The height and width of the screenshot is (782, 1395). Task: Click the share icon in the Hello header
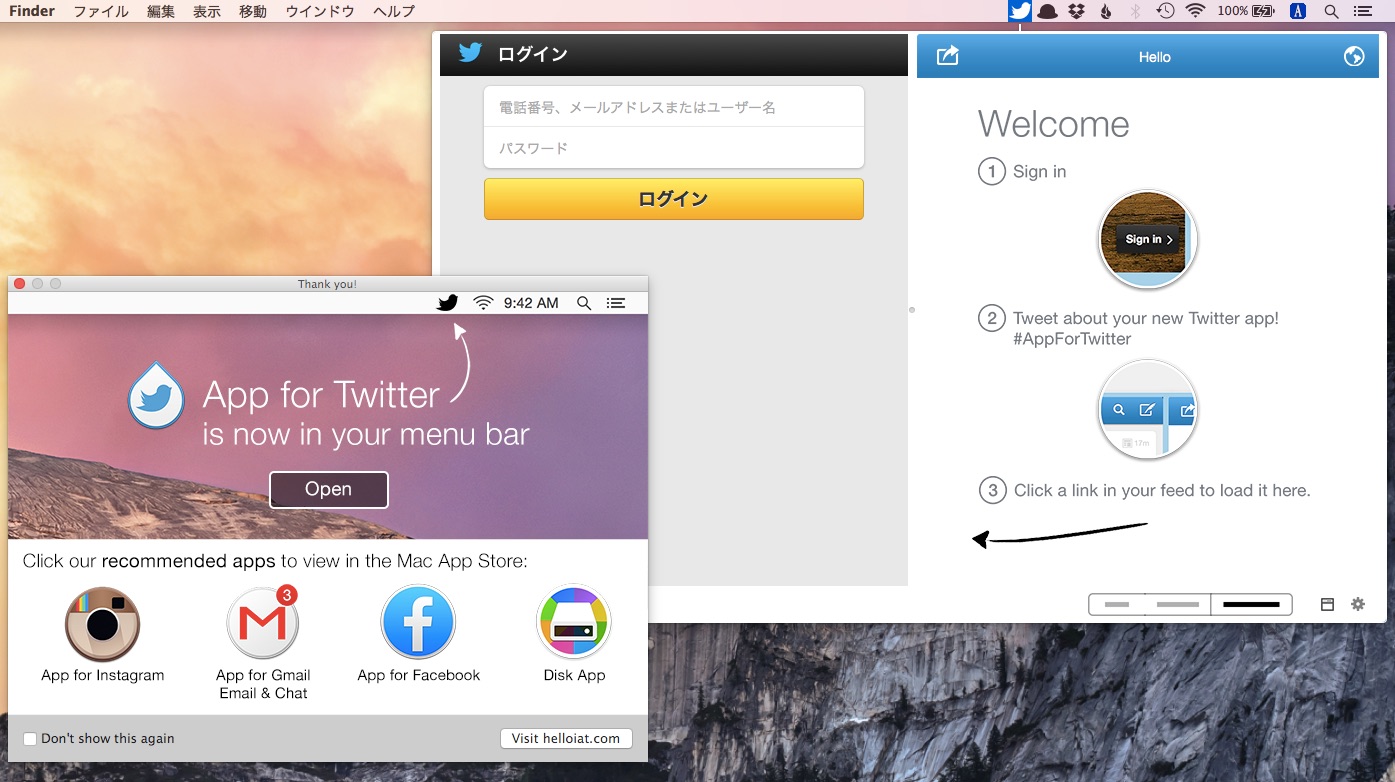tap(947, 56)
